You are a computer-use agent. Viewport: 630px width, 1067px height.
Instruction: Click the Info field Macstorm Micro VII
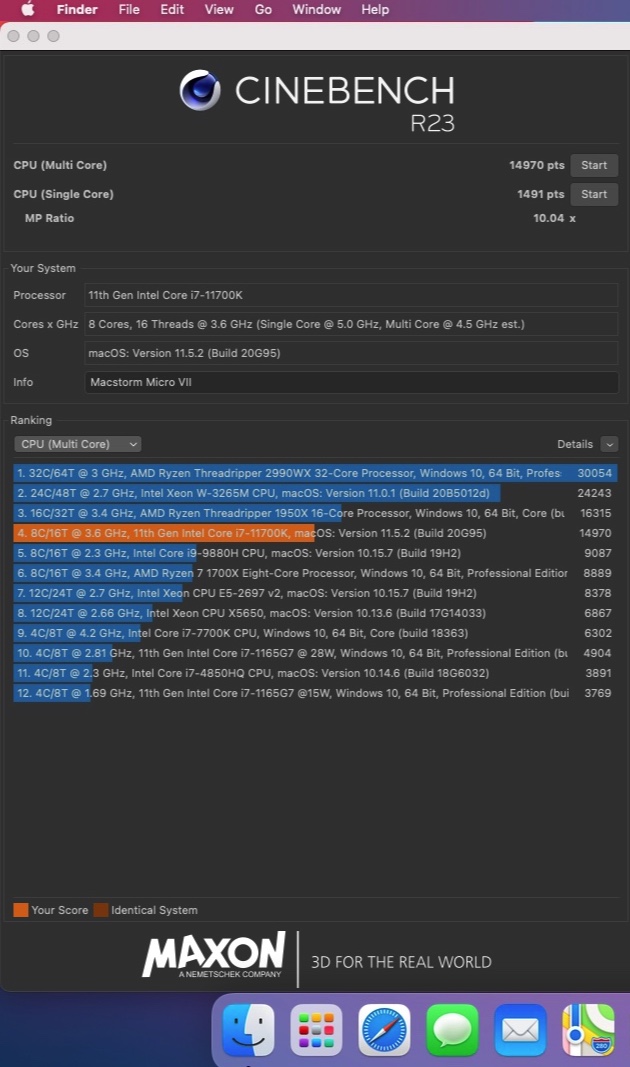pyautogui.click(x=351, y=382)
